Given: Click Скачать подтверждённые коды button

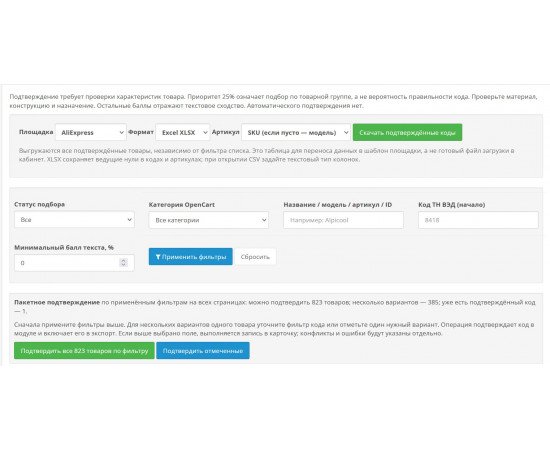Looking at the screenshot, I should (x=407, y=132).
